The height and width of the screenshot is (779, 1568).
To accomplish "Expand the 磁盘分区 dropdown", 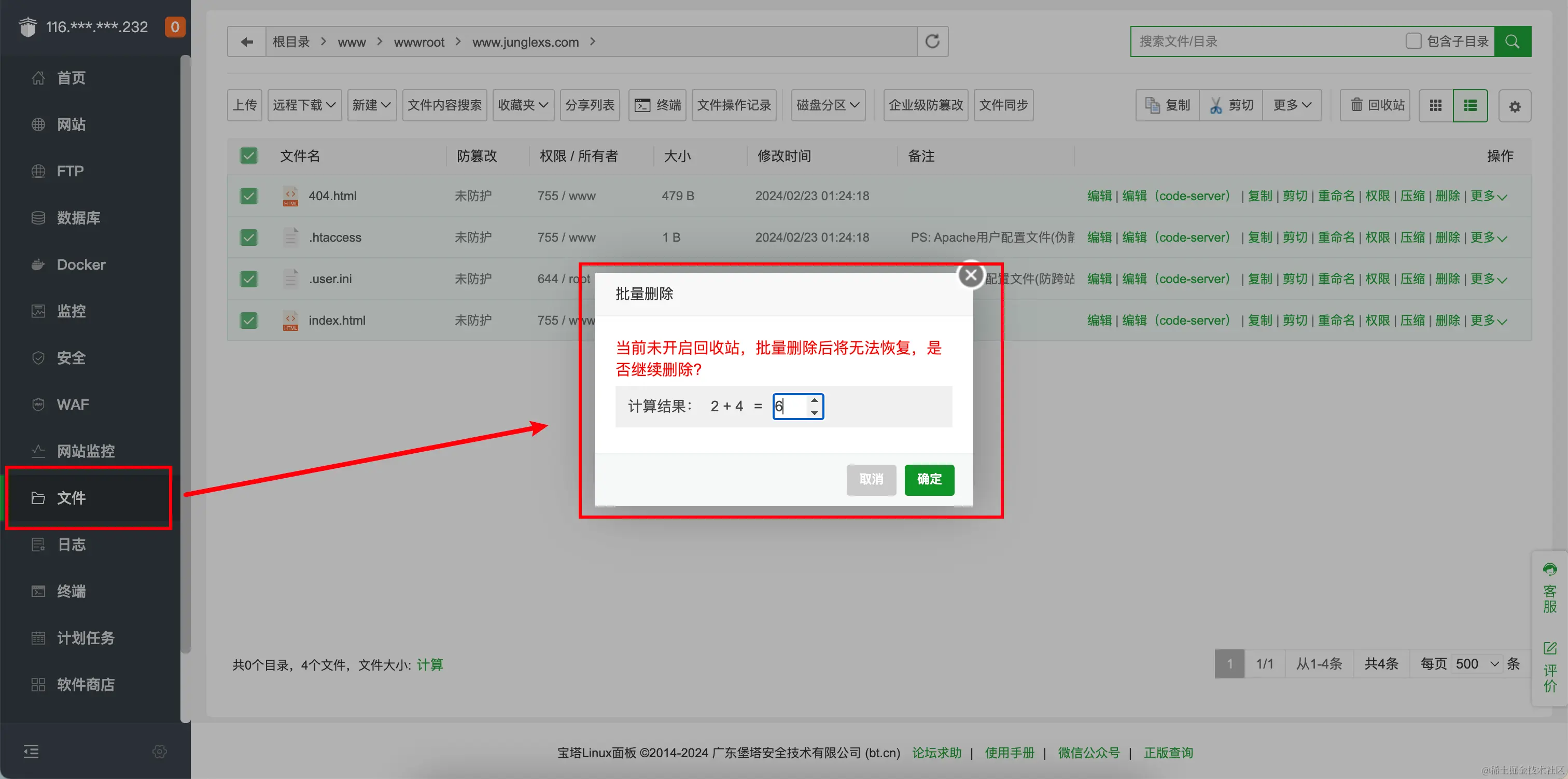I will 828,105.
